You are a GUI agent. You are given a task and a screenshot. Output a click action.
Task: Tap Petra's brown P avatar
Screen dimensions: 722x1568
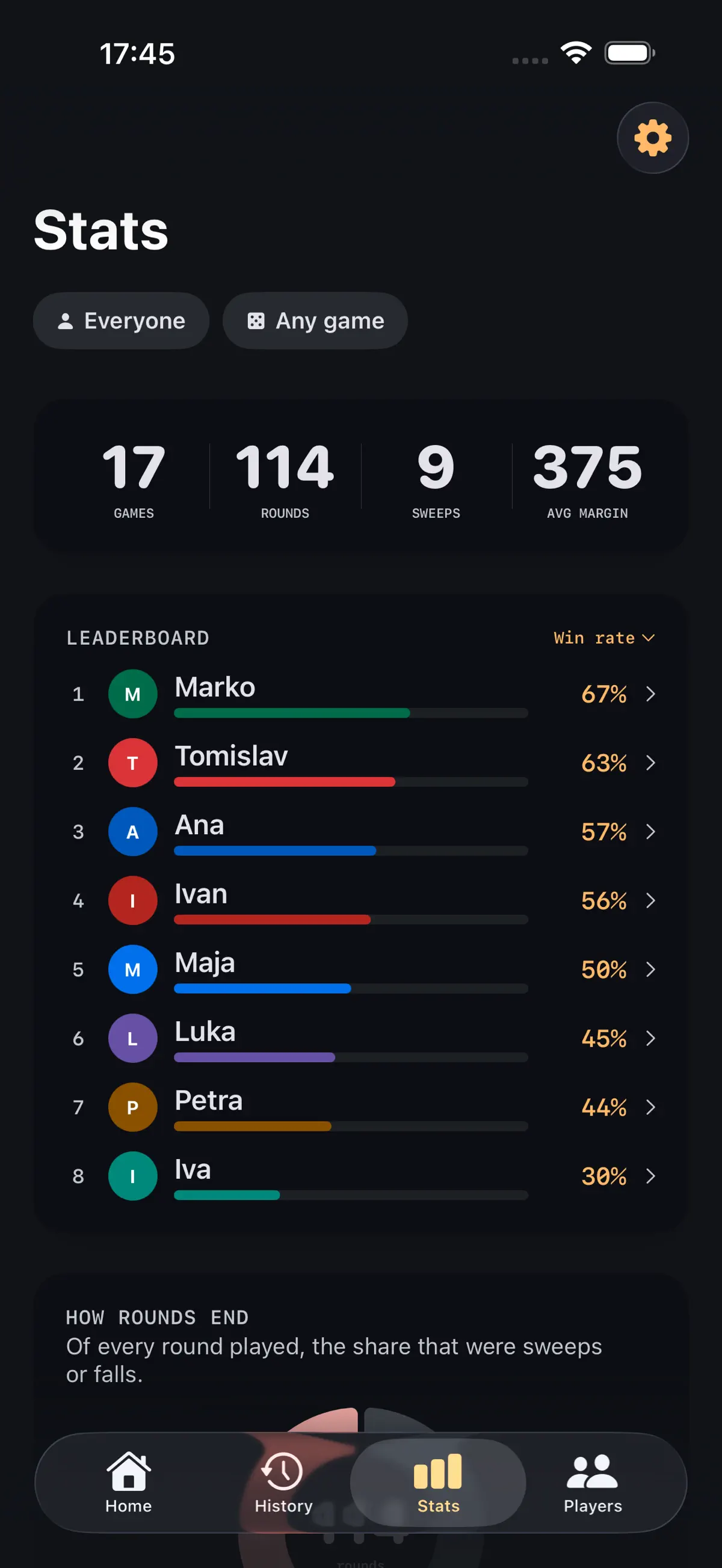click(133, 1107)
